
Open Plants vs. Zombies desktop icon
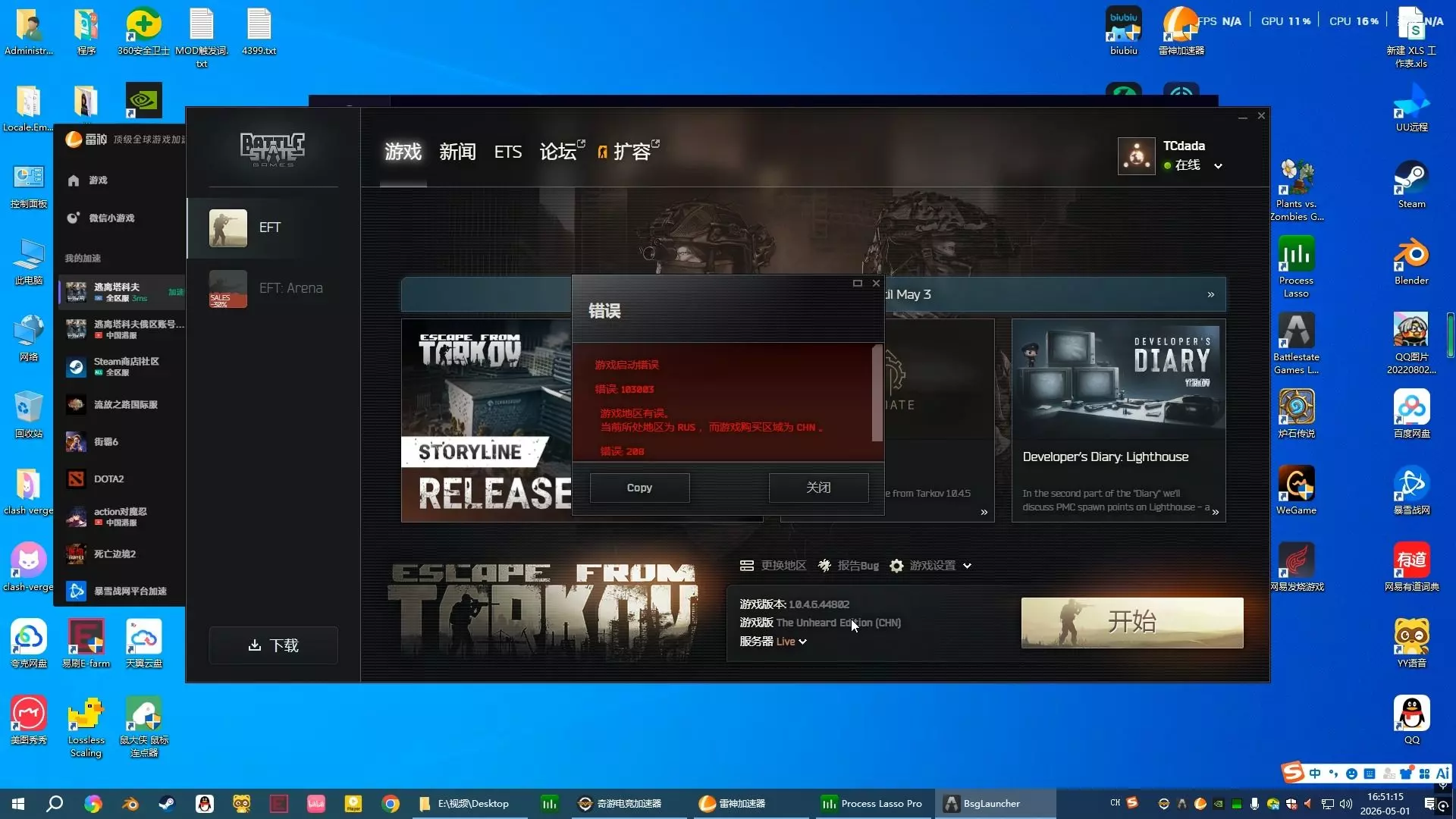[x=1296, y=190]
